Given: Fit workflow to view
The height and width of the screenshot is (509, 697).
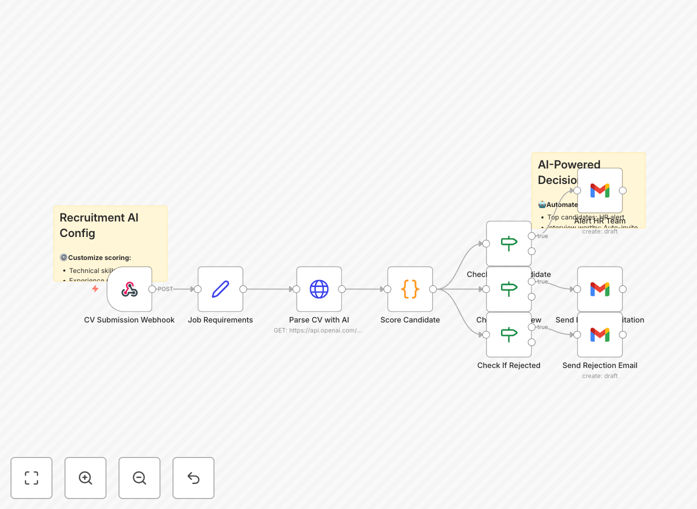Looking at the screenshot, I should coord(32,478).
